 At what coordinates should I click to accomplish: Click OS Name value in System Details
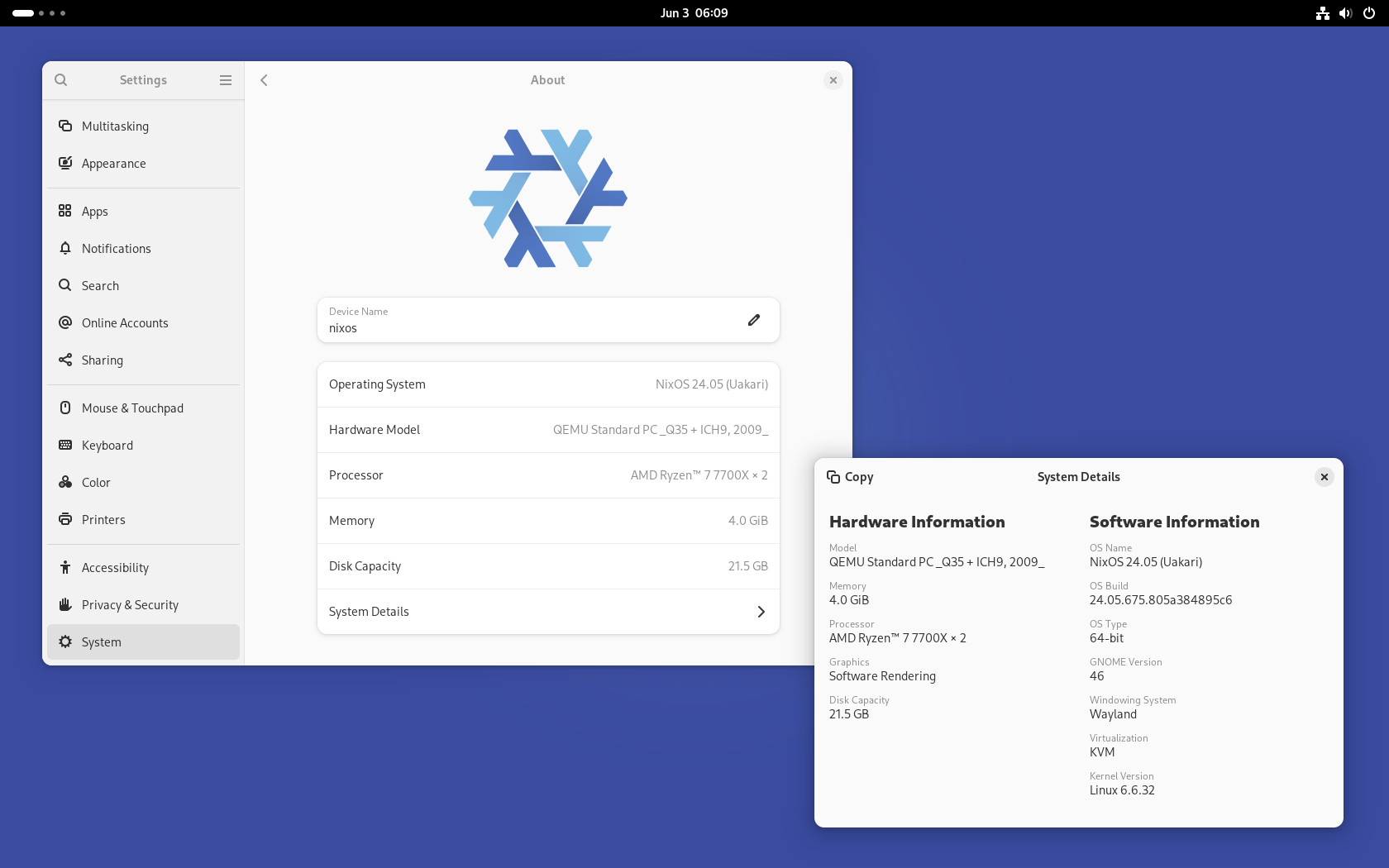pyautogui.click(x=1146, y=562)
